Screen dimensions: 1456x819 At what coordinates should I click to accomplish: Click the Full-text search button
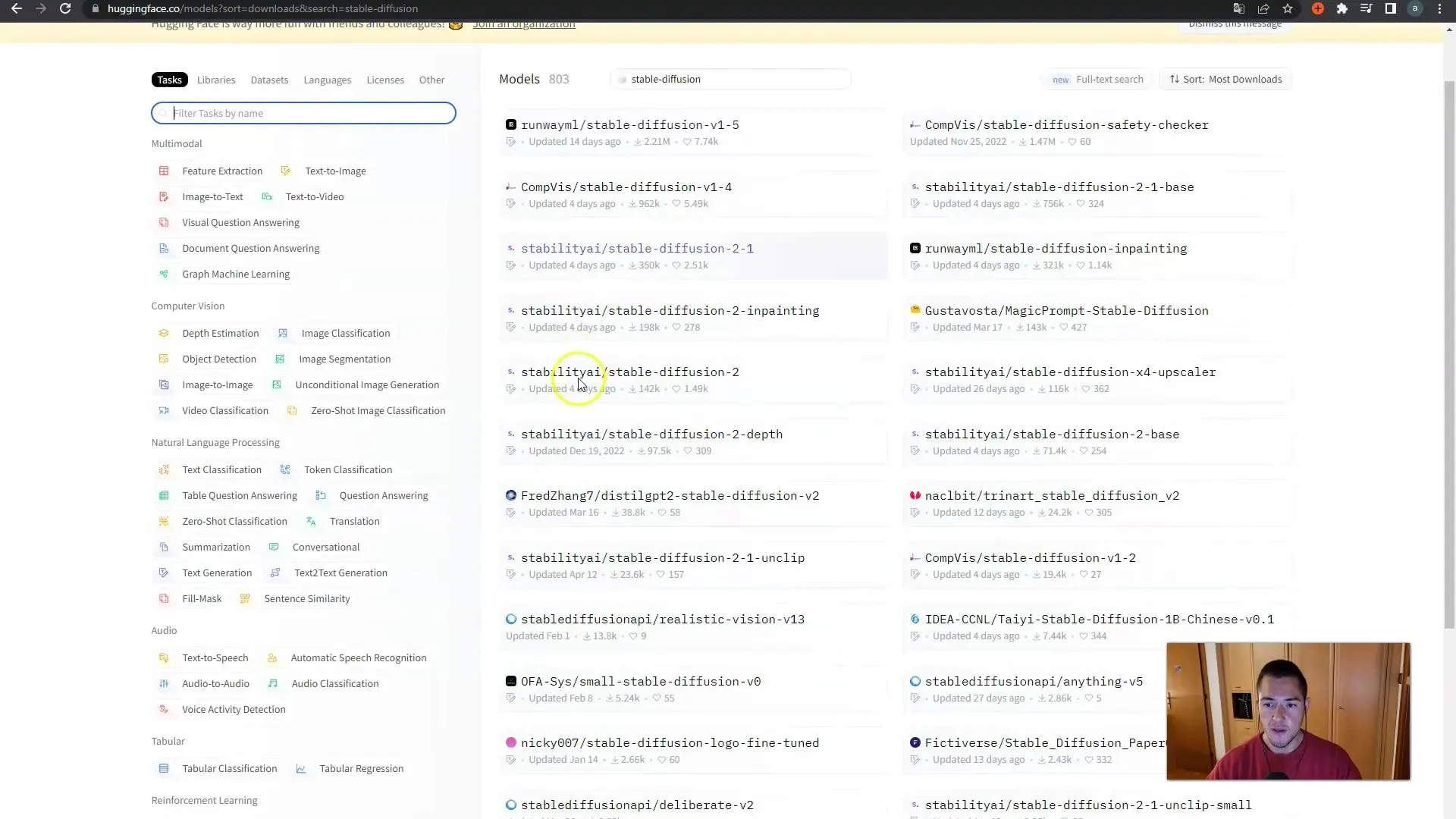(1109, 78)
